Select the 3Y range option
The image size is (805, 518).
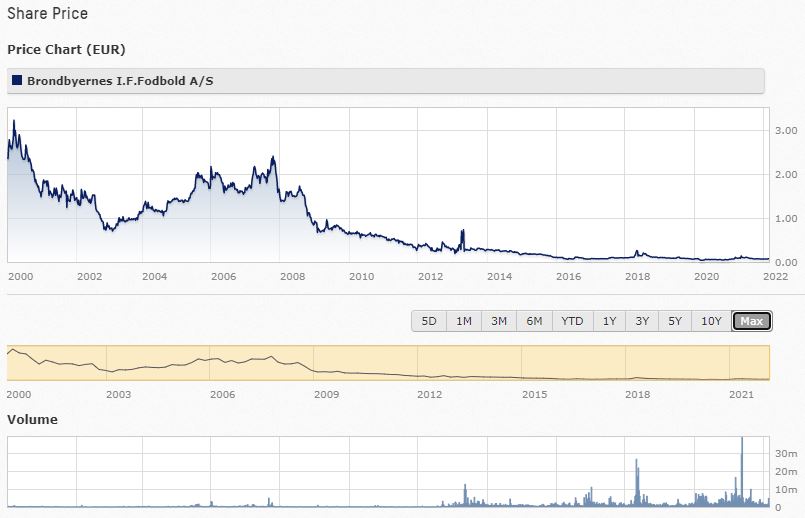tap(642, 321)
